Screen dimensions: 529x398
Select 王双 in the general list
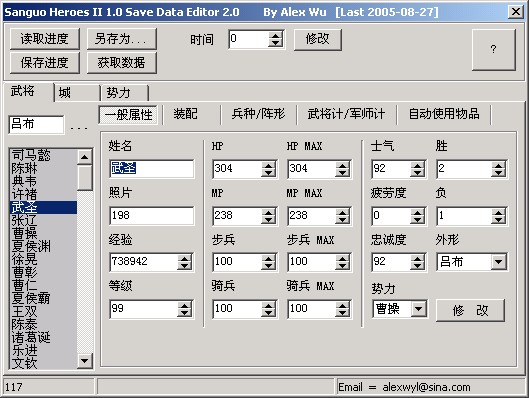pos(44,311)
